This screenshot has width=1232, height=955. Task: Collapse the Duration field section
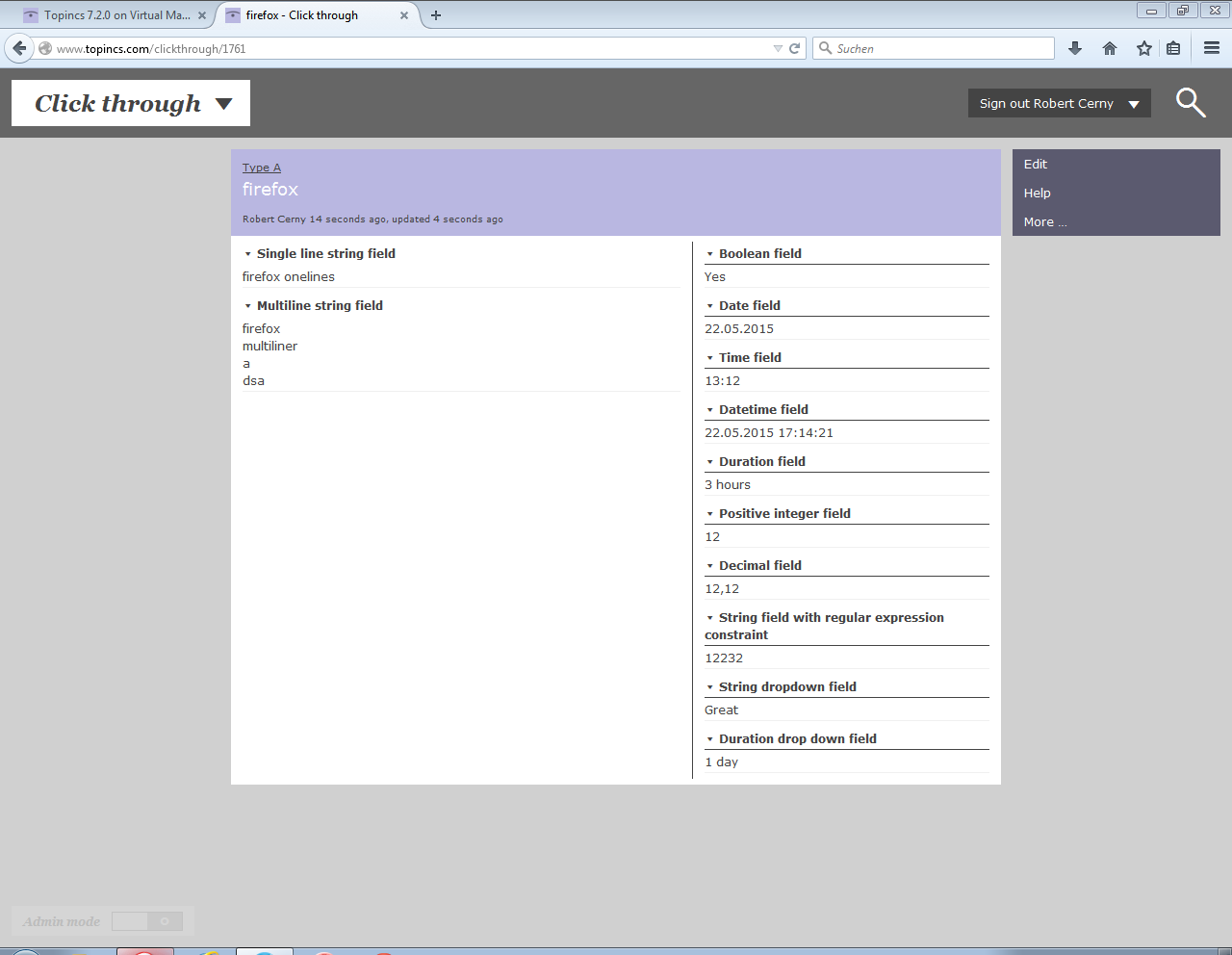click(x=710, y=462)
